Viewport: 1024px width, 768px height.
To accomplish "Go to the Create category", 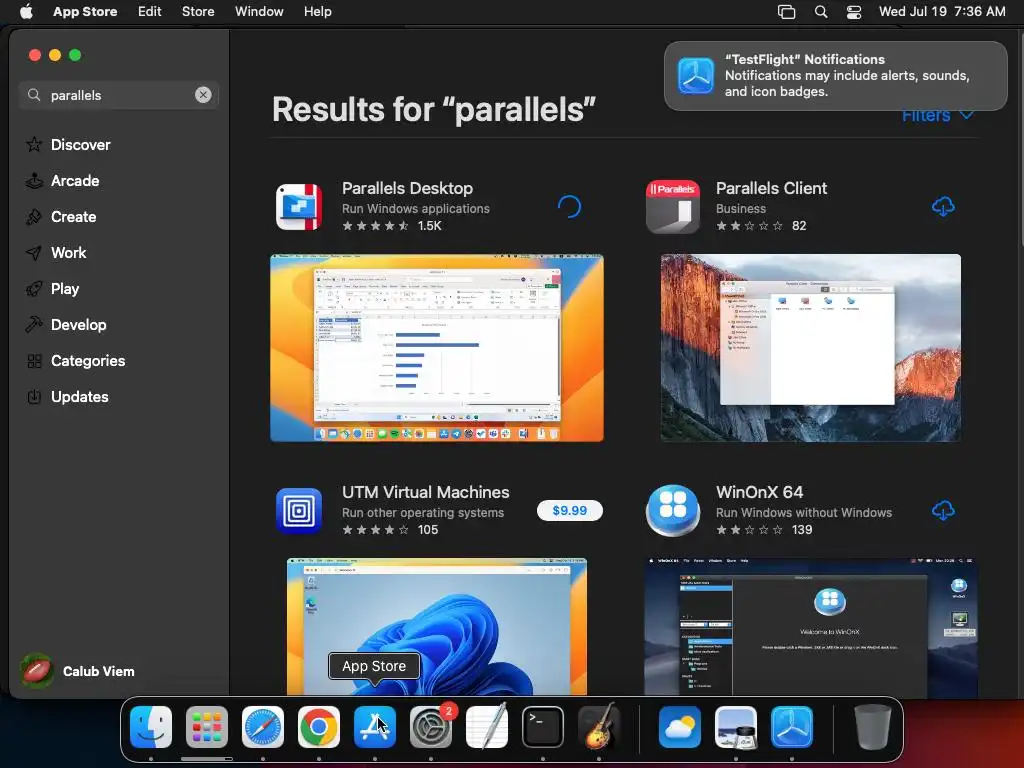I will coord(61,216).
